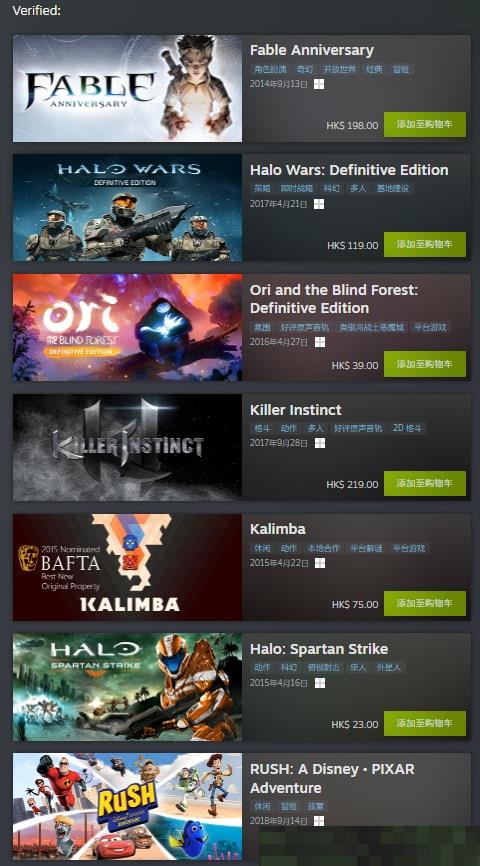The width and height of the screenshot is (480, 866).
Task: Click the Windows icon under Halo: Spartan Strike
Action: coord(320,683)
